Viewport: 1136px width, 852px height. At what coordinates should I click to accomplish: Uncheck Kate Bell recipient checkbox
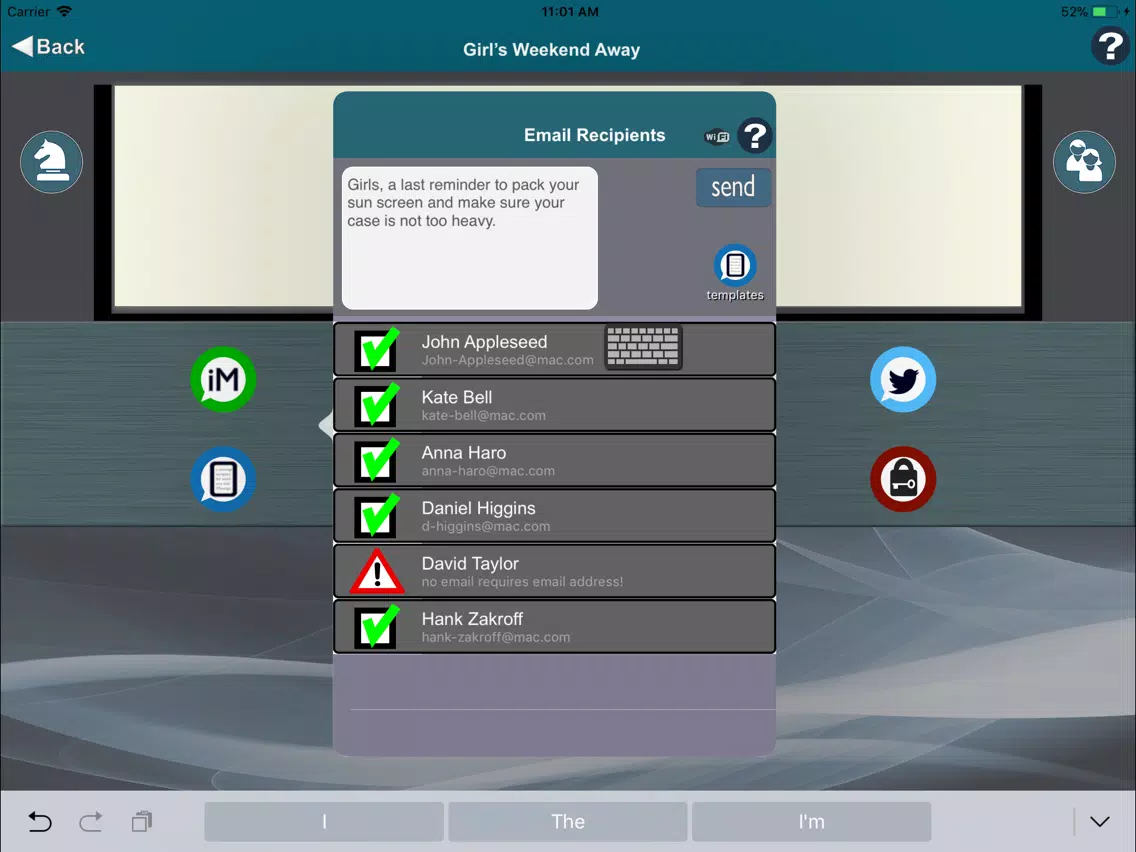coord(376,405)
